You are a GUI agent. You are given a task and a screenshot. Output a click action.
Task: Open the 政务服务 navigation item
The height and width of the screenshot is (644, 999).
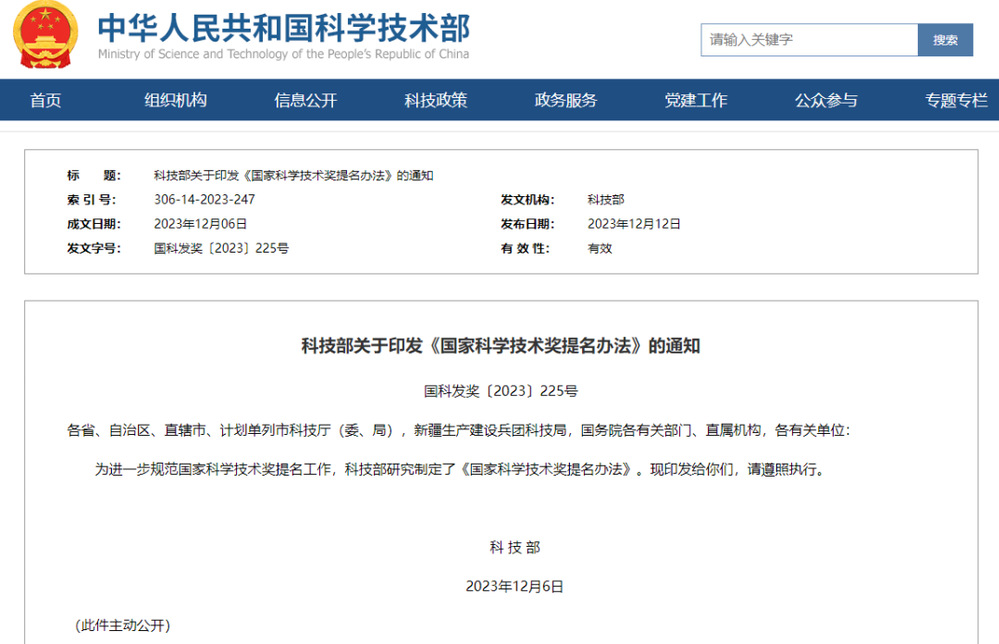click(566, 100)
